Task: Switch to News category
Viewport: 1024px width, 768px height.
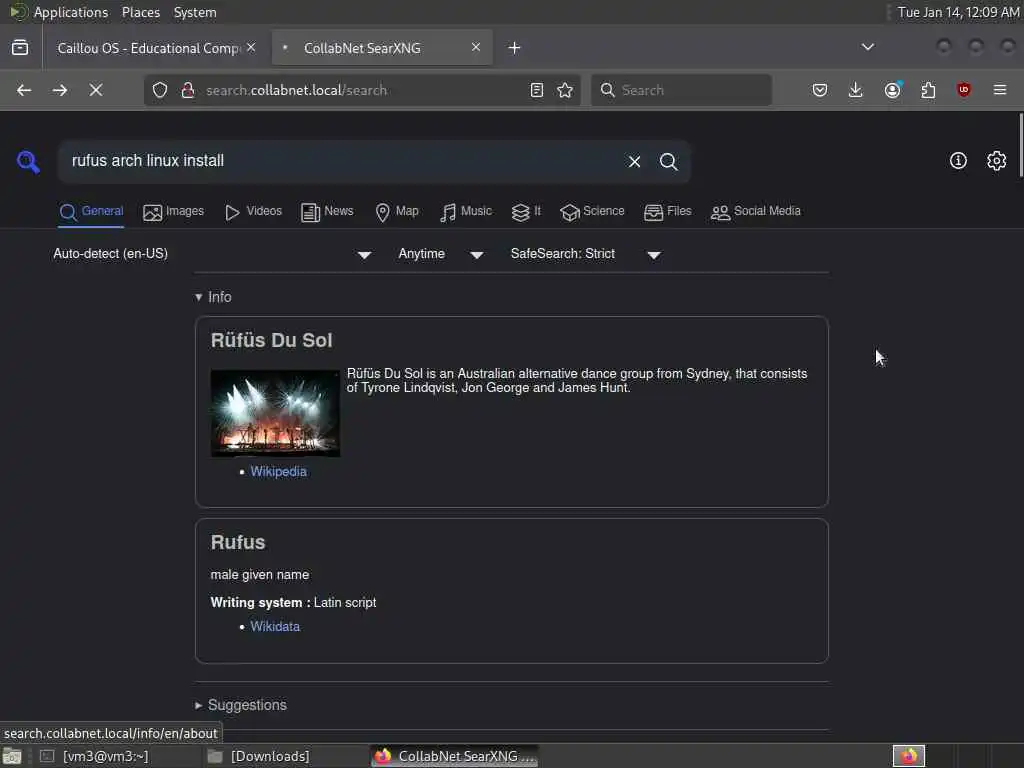Action: click(327, 212)
